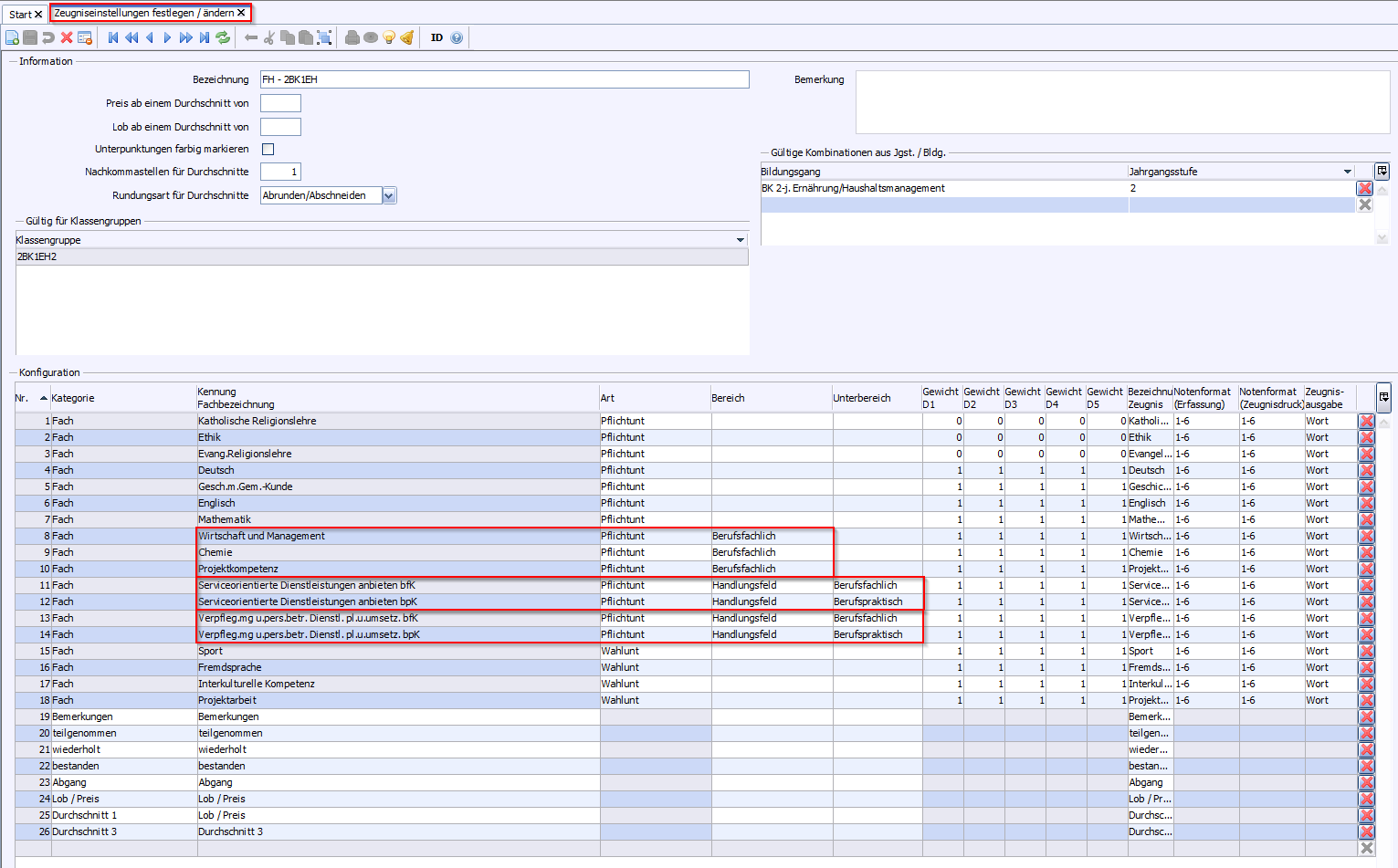
Task: Click the 'wiederholt' Kategorie cell in row 21
Action: point(123,749)
